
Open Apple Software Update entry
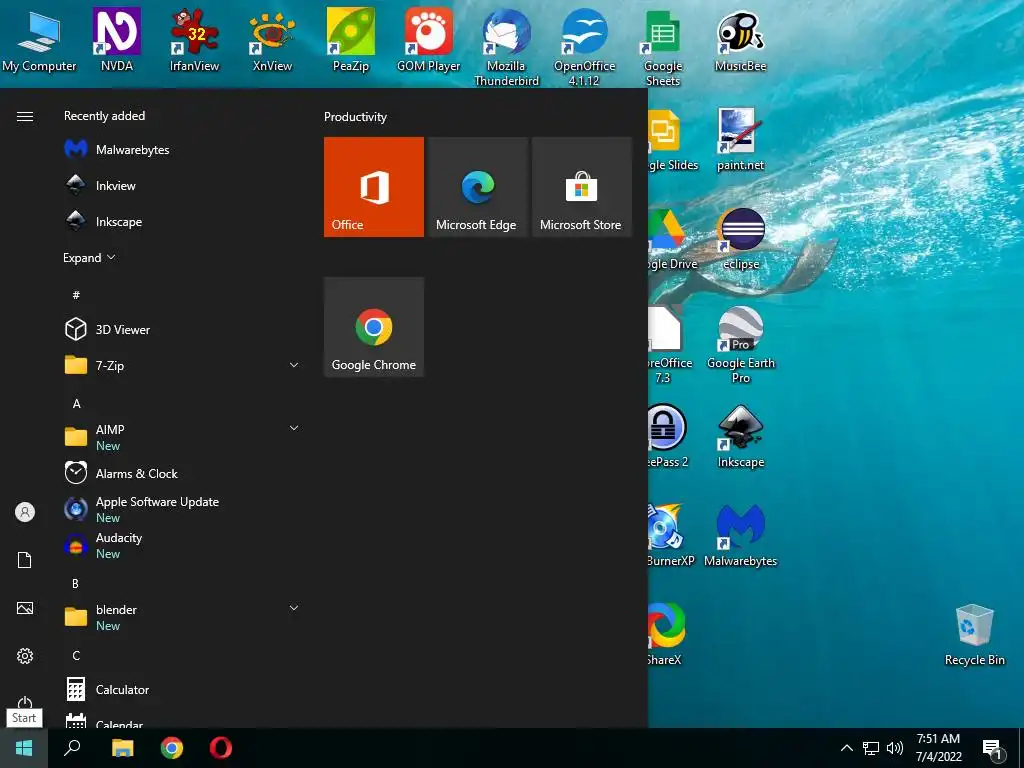pos(182,509)
